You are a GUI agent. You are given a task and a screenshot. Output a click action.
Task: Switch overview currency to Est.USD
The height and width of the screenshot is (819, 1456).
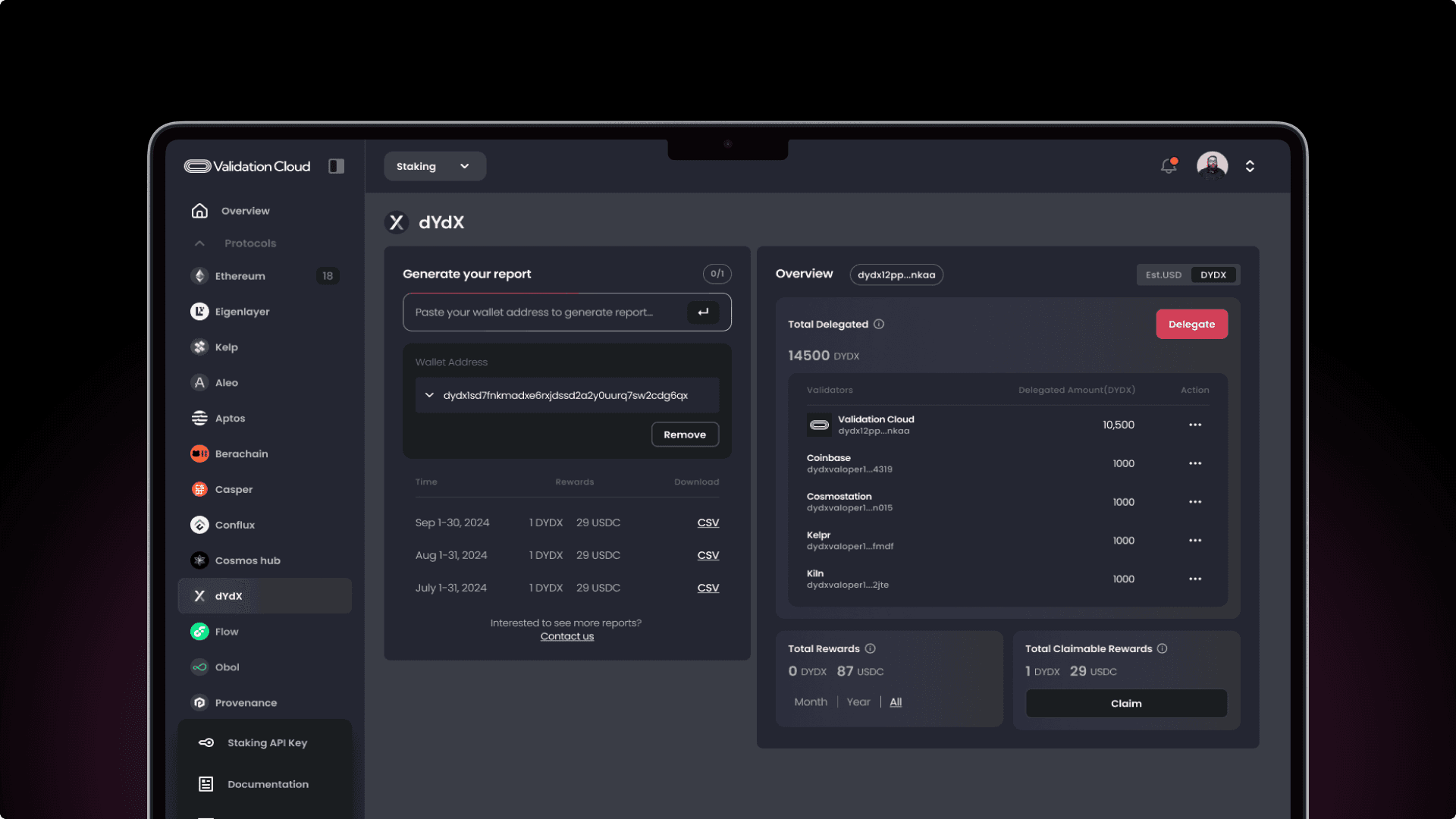pyautogui.click(x=1163, y=275)
